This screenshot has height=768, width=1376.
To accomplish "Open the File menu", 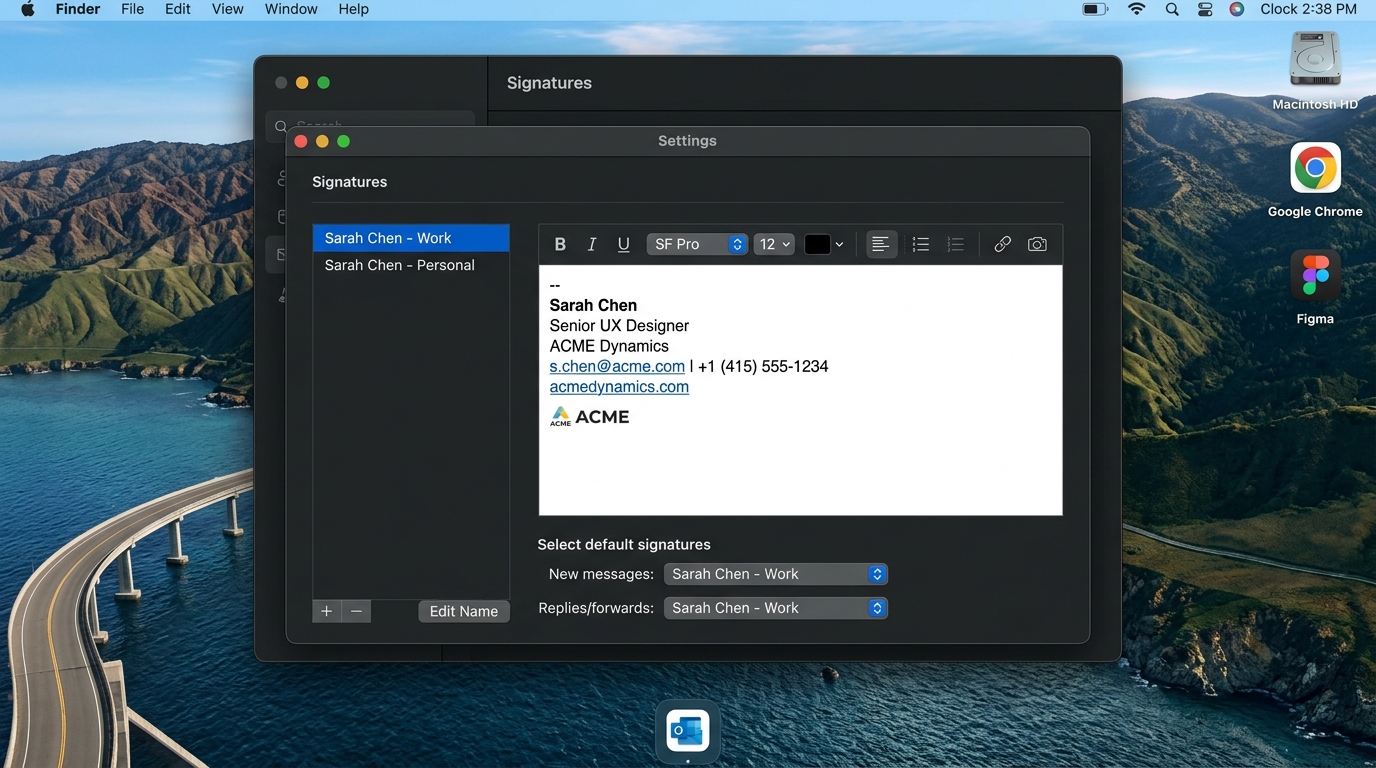I will coord(132,9).
